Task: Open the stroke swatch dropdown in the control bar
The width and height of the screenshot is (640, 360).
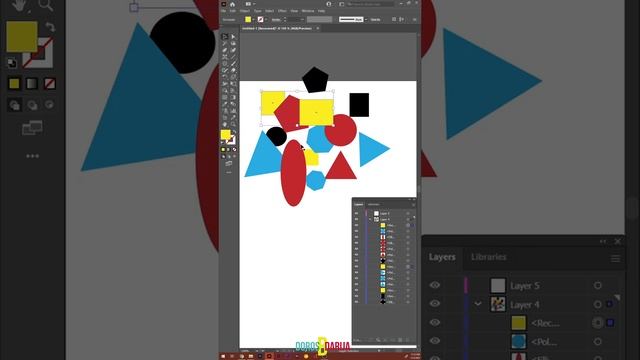Action: tap(266, 20)
